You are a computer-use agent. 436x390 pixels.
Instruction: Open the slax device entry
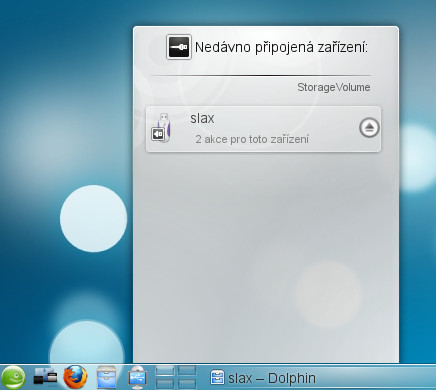tap(263, 129)
